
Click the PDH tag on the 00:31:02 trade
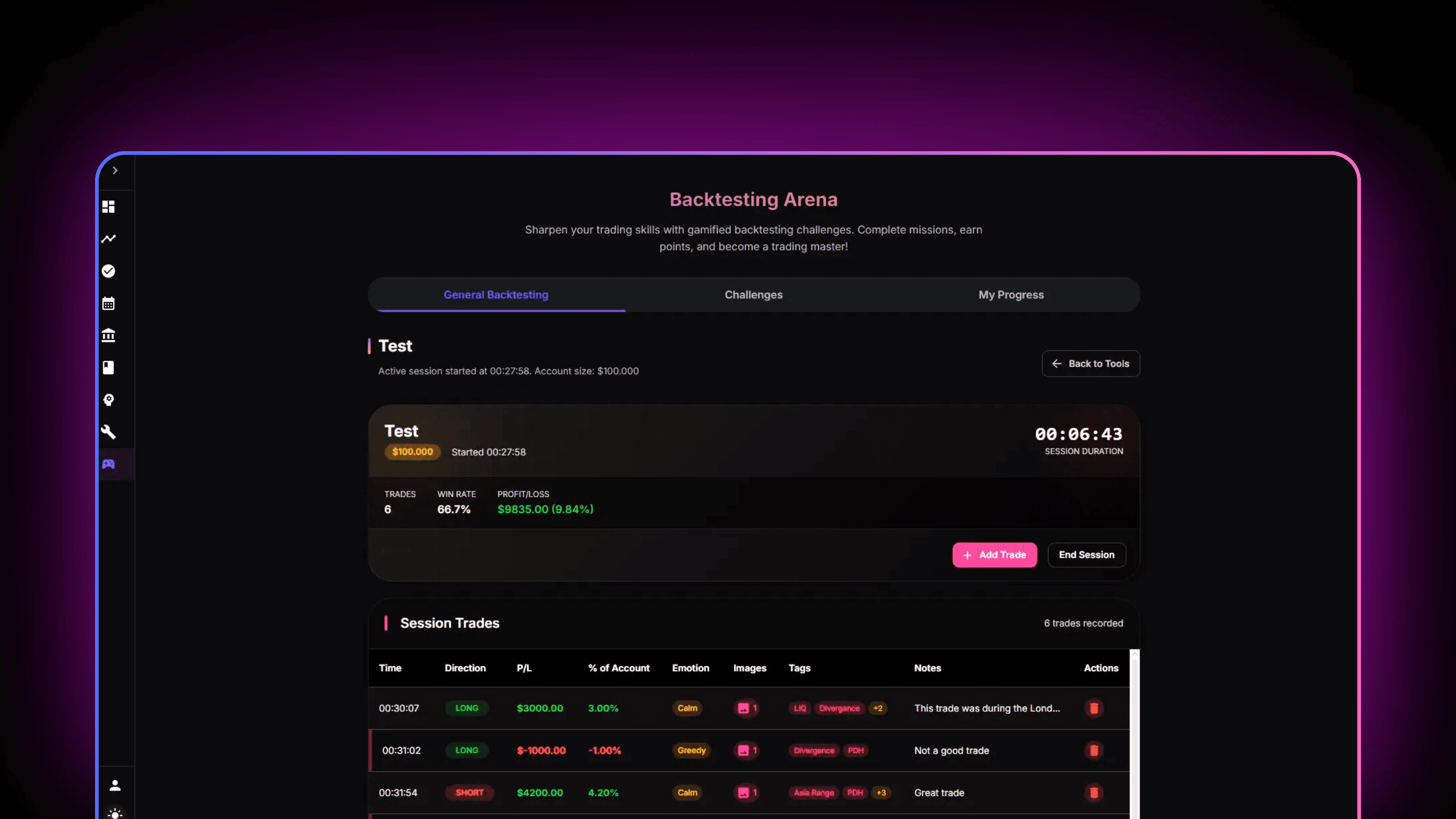tap(856, 750)
